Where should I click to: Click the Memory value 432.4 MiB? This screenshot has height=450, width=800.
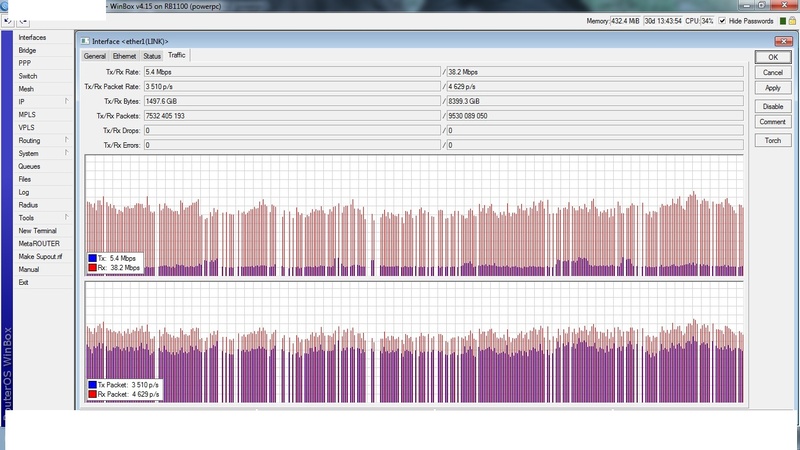(625, 21)
